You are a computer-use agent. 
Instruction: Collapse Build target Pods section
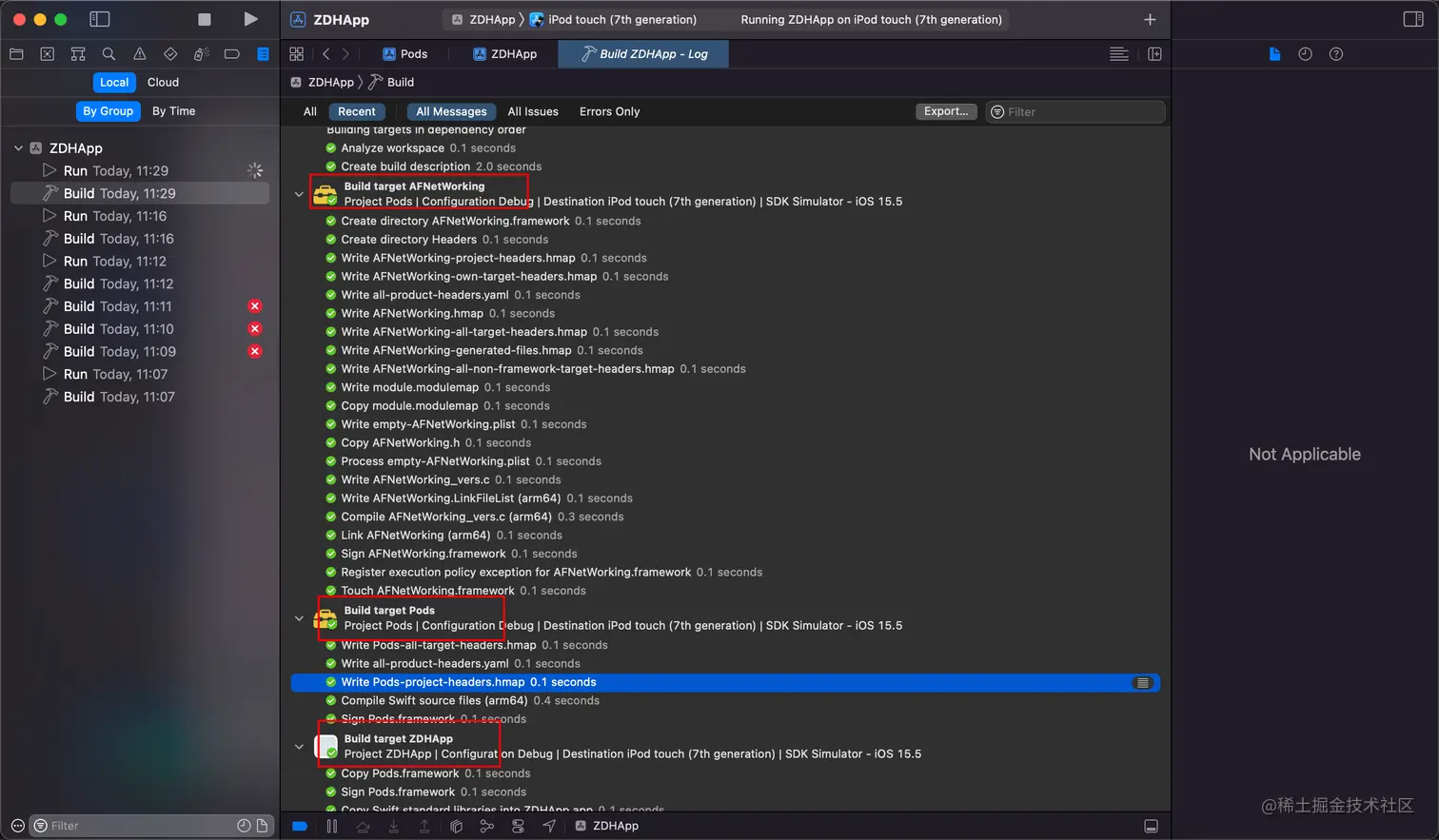(x=299, y=618)
